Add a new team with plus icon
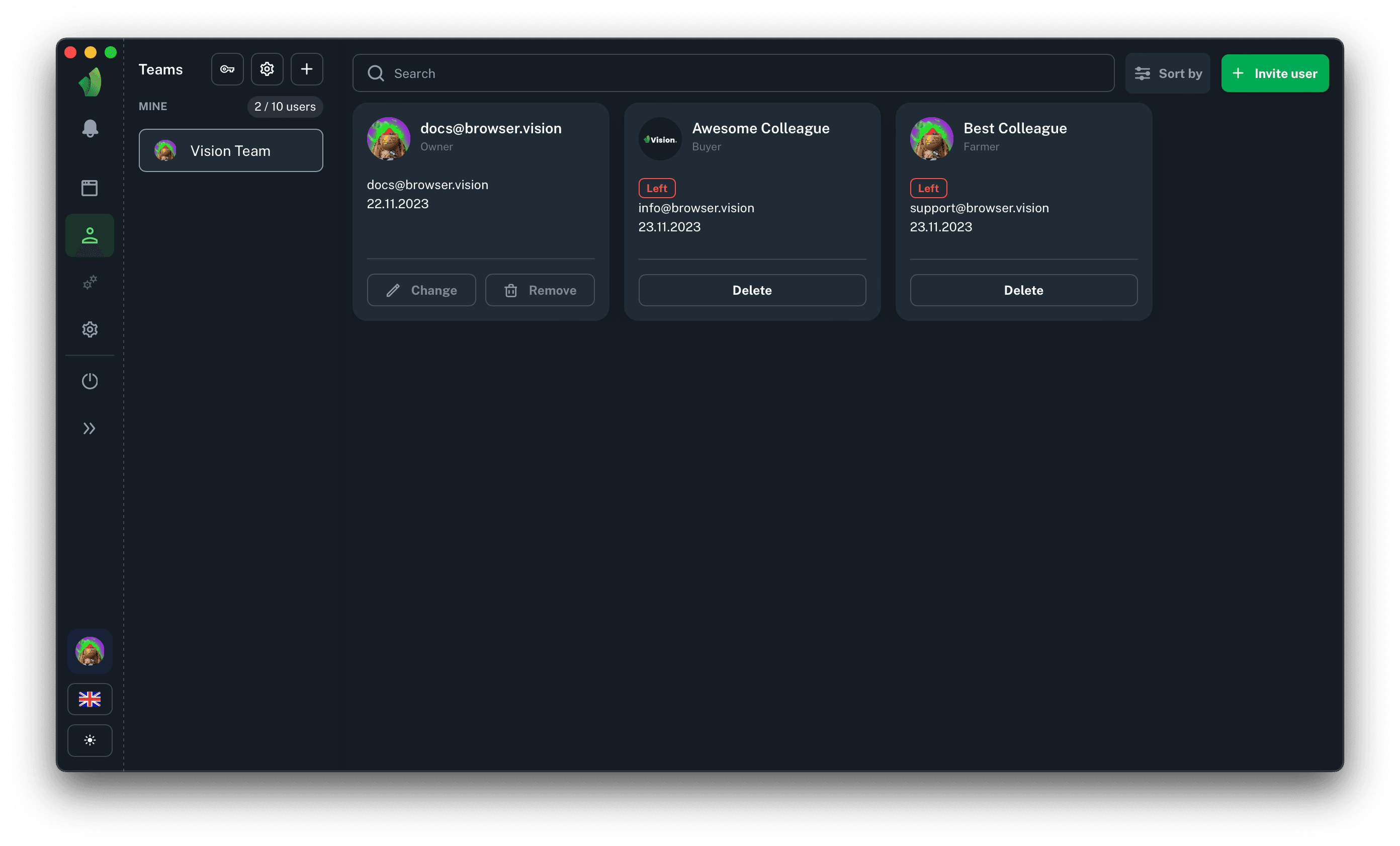The width and height of the screenshot is (1400, 846). (x=307, y=69)
